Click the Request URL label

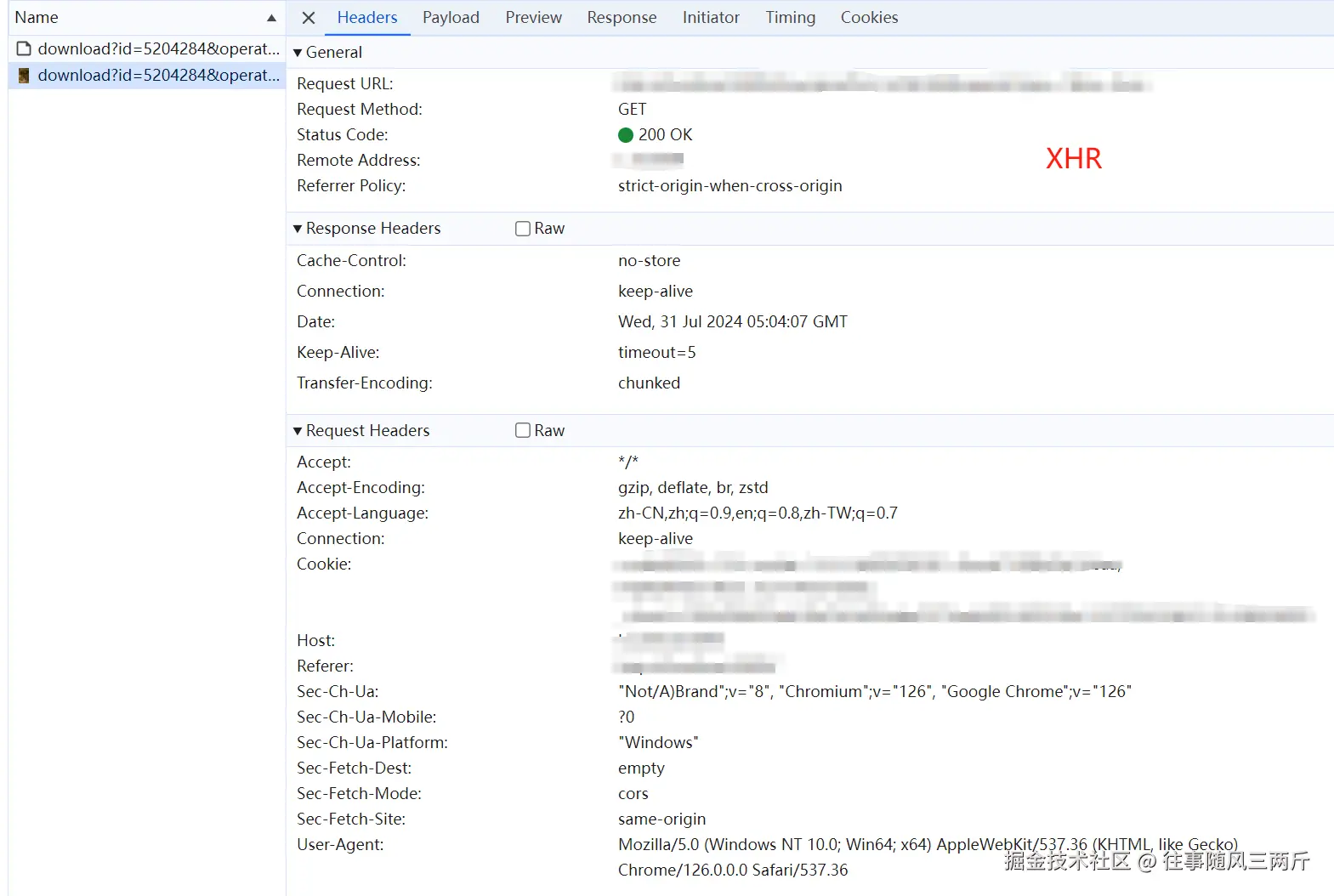pyautogui.click(x=344, y=84)
